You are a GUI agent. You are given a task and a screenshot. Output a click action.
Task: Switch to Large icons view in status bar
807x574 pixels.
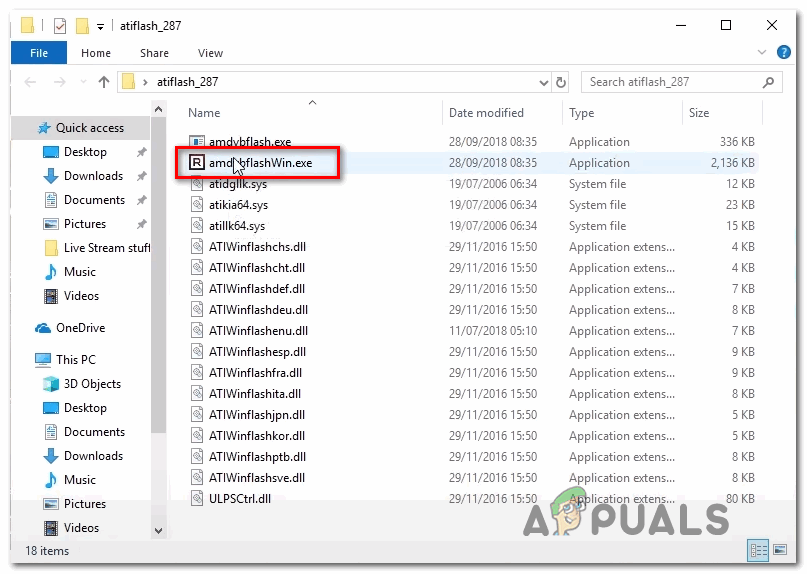click(780, 550)
